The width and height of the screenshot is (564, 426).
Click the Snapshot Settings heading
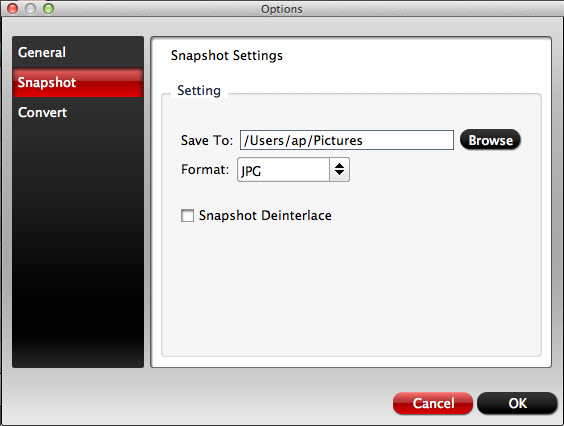(227, 56)
